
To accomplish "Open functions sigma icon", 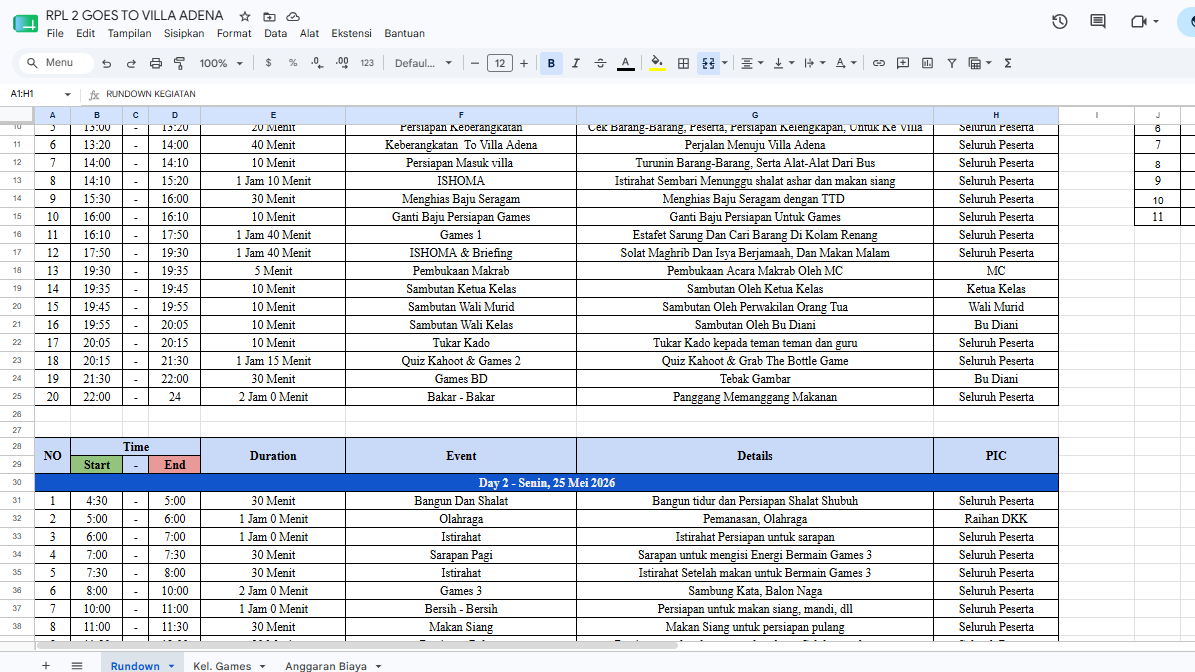I will 1008,63.
